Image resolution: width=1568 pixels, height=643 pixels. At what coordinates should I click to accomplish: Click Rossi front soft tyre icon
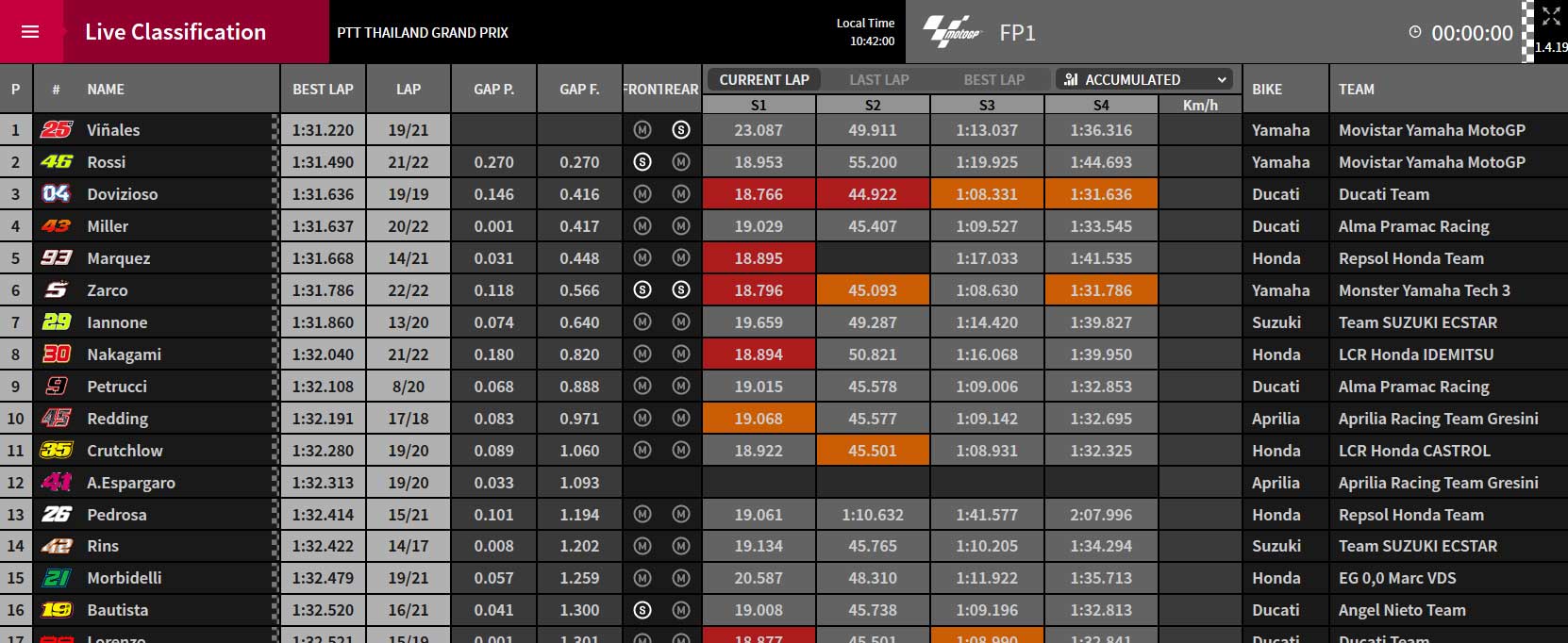(x=642, y=162)
